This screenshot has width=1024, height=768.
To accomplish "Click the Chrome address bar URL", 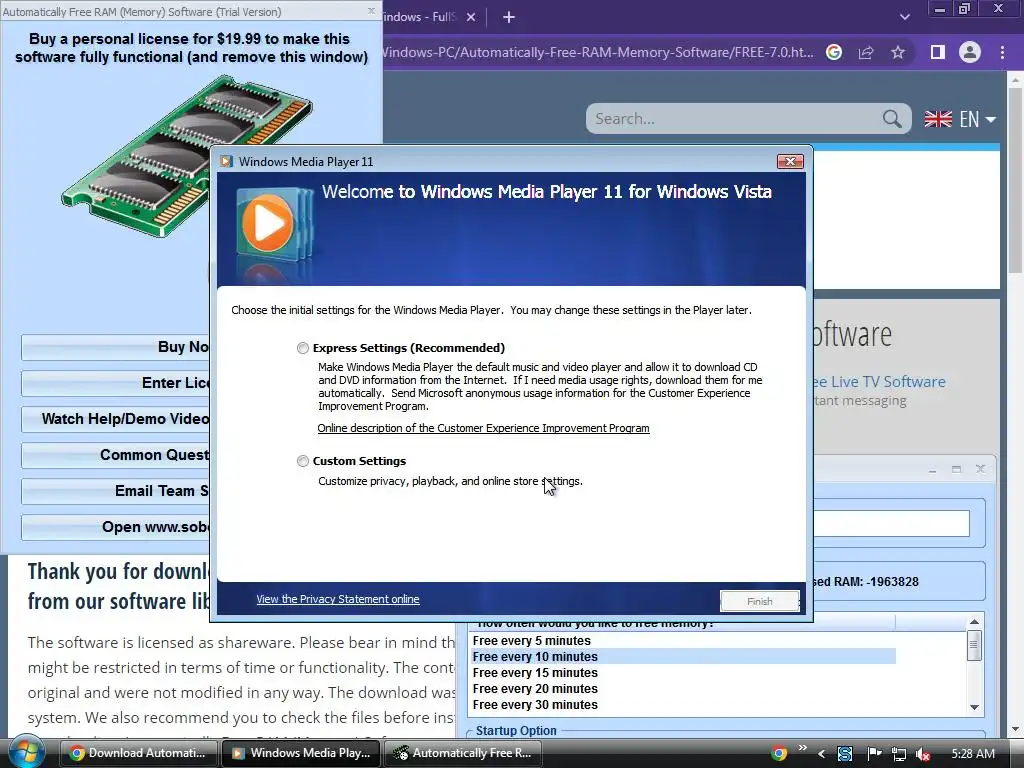I will point(598,52).
